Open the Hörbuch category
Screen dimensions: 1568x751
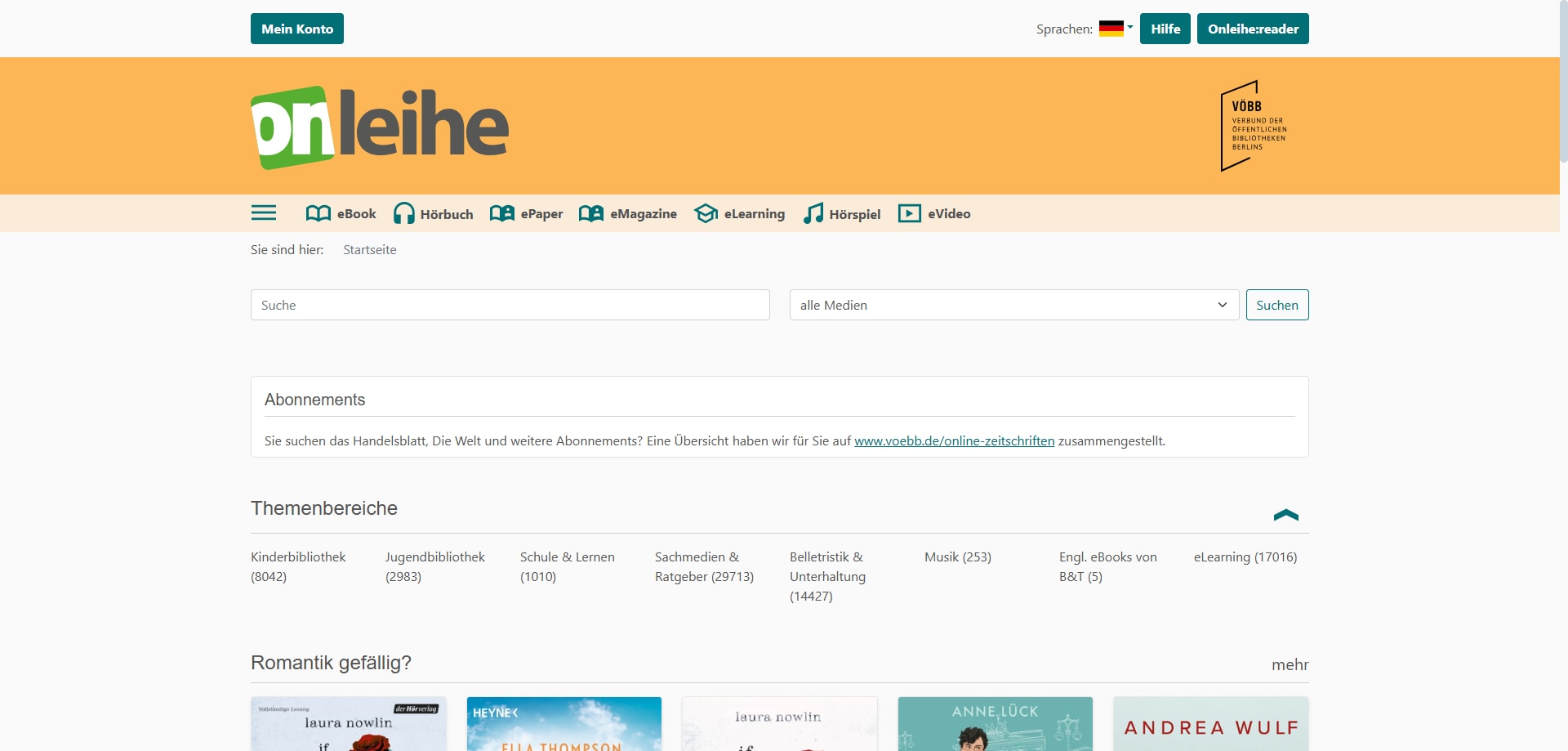(434, 213)
